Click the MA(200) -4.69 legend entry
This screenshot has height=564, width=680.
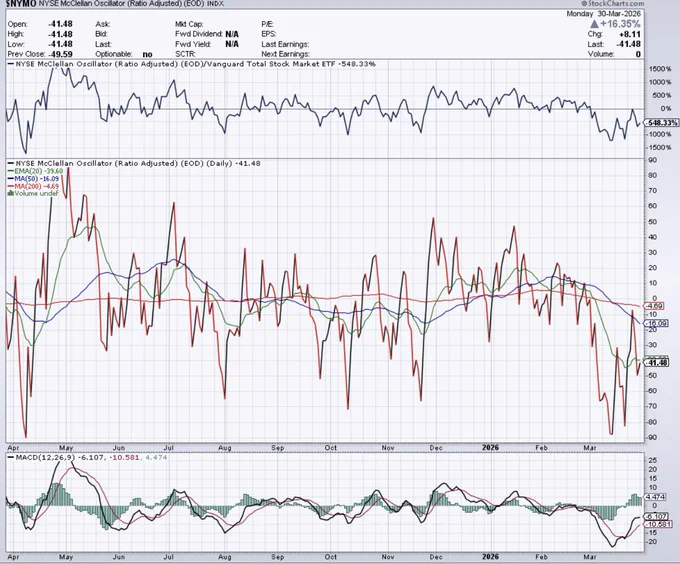click(33, 186)
